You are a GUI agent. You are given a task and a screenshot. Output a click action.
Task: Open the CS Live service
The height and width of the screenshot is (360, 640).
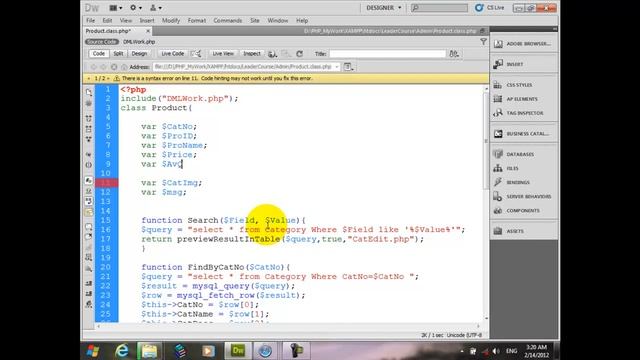(489, 8)
